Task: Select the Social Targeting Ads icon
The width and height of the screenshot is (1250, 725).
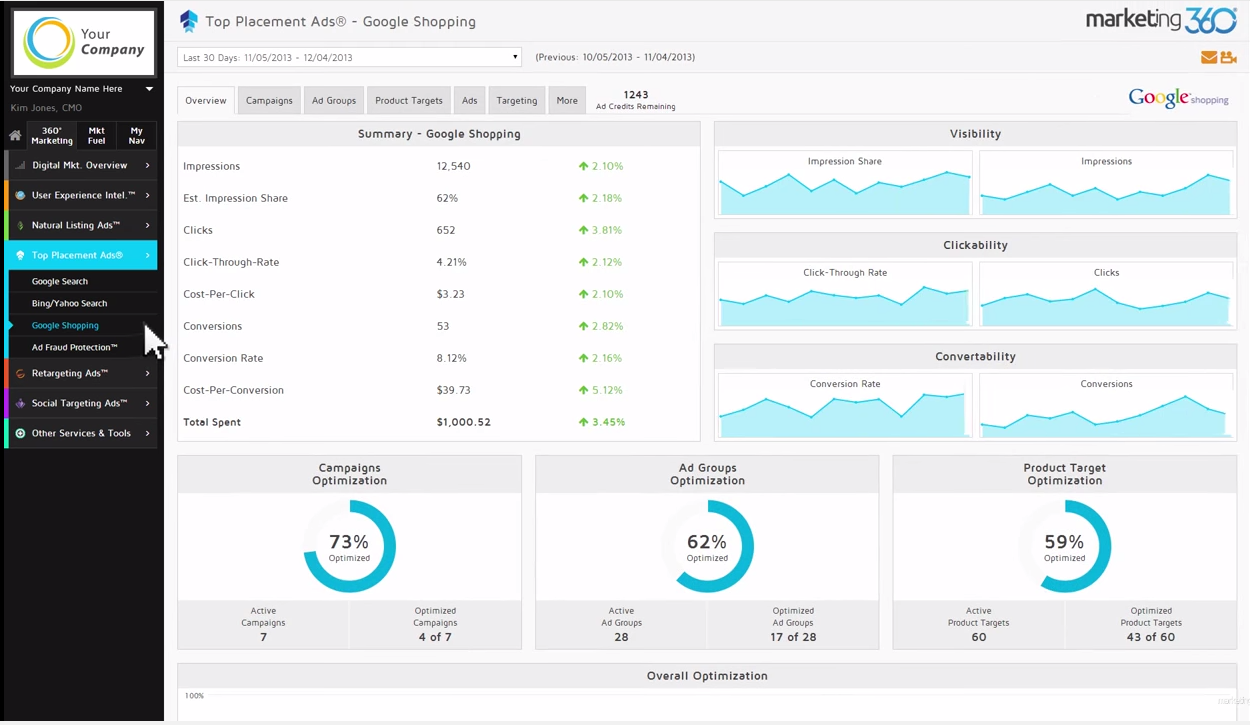Action: [x=19, y=403]
